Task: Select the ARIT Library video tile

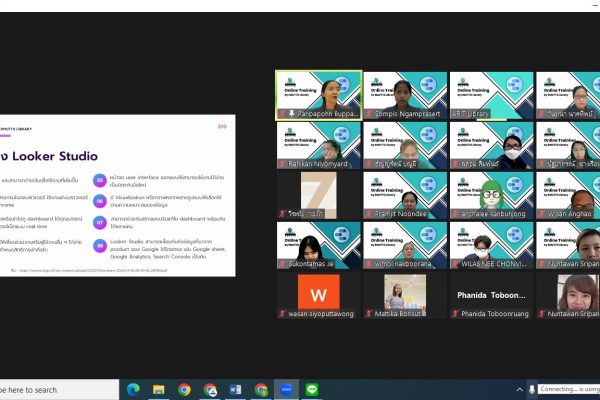Action: click(x=491, y=95)
